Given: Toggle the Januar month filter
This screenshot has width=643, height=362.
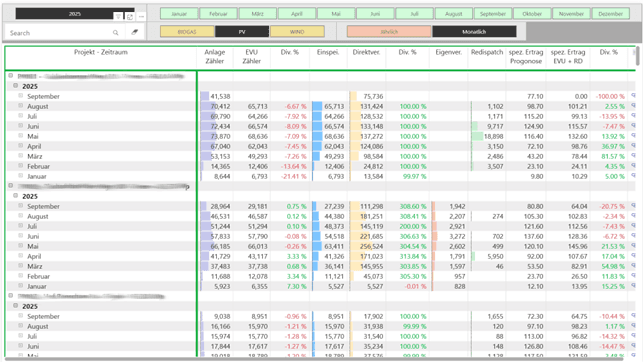Looking at the screenshot, I should (x=179, y=14).
